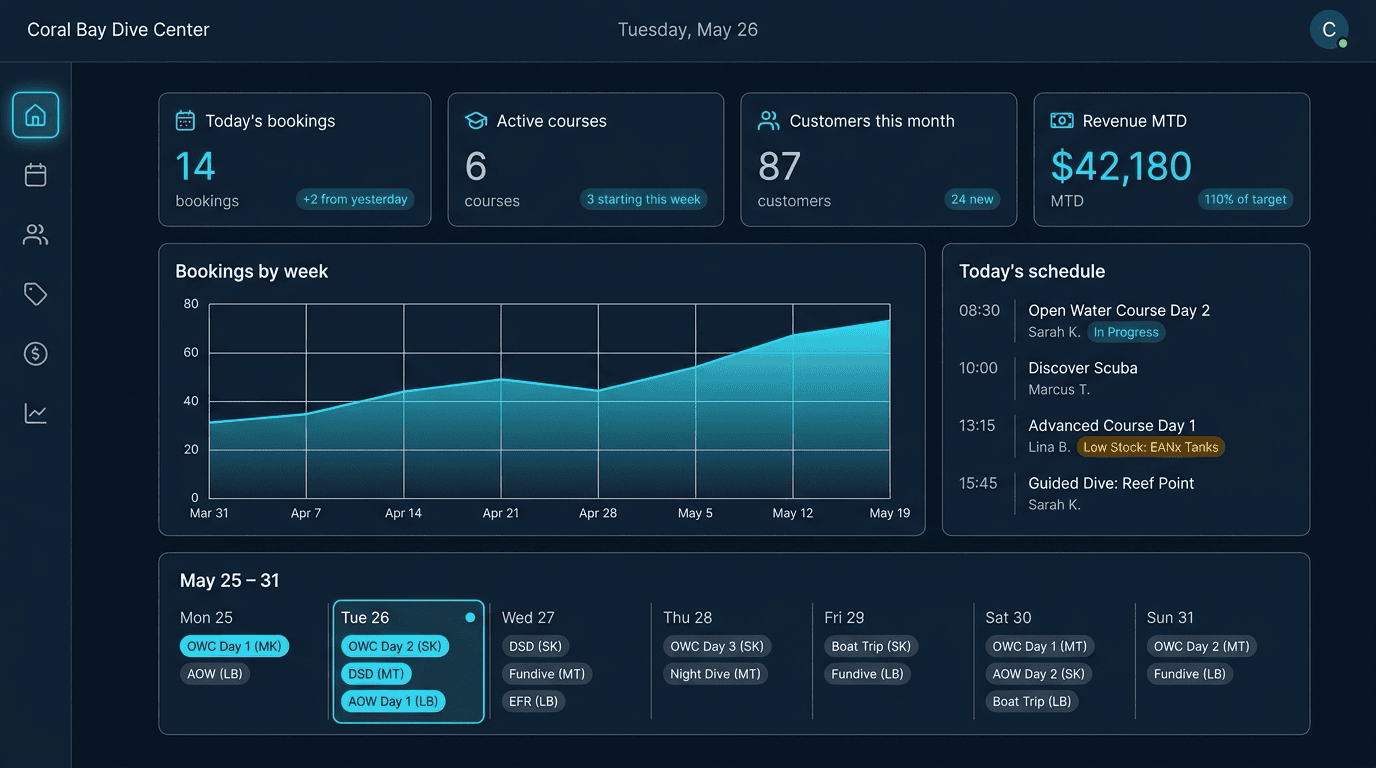Open the AOW Day 1 (LB) chip

(x=393, y=701)
